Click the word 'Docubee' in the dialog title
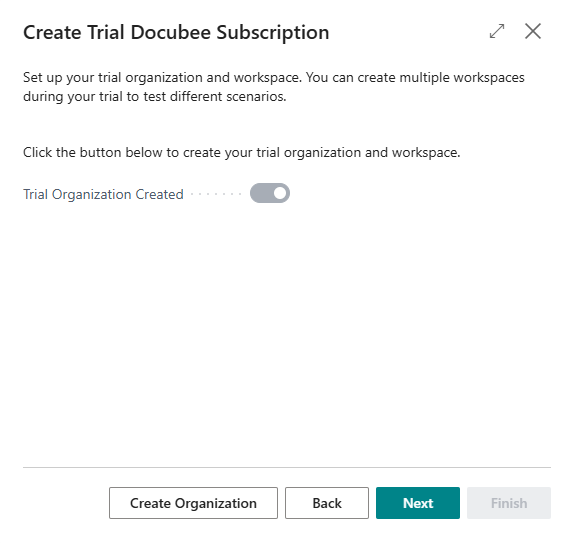 tap(171, 33)
